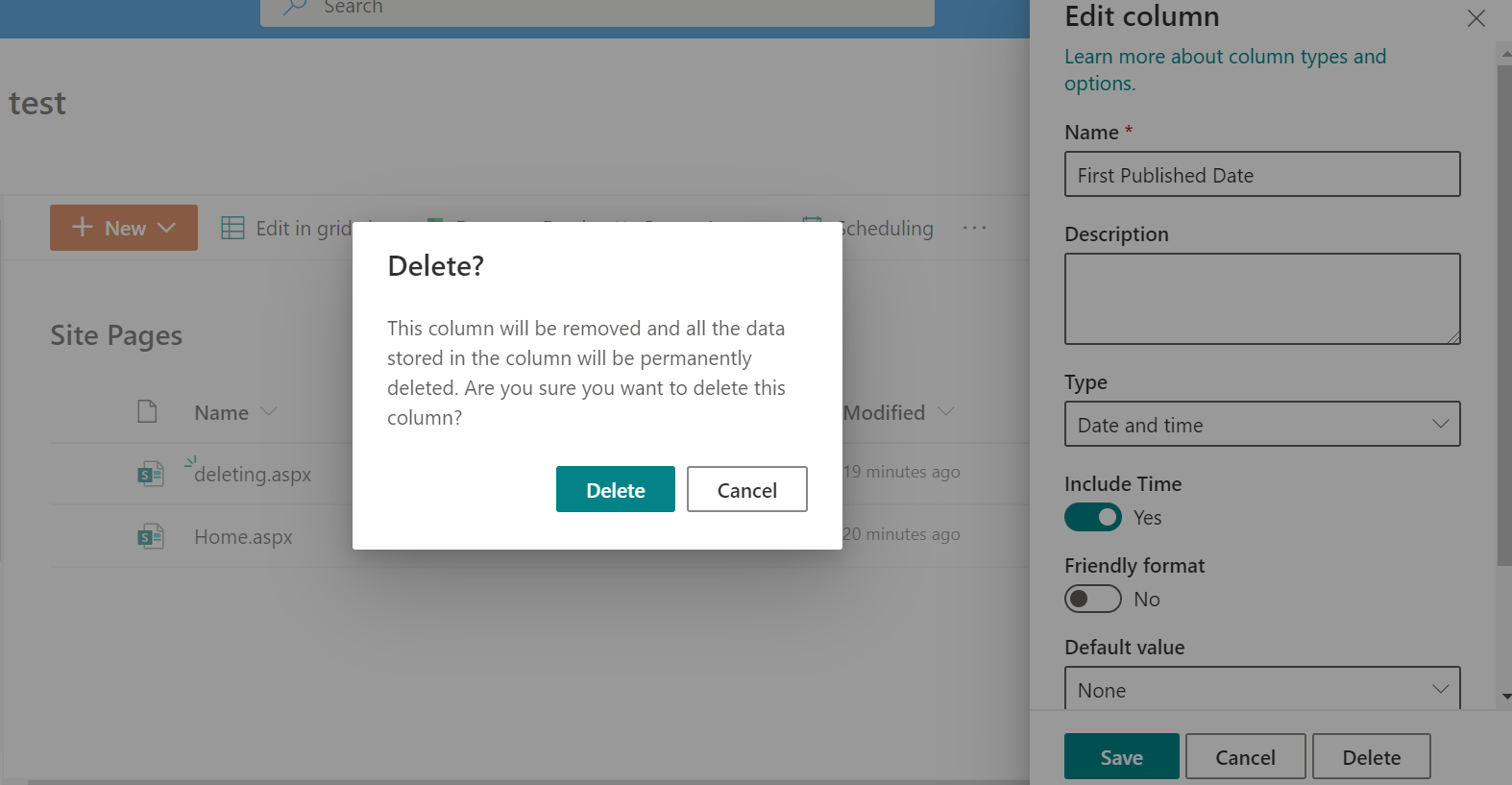Select the deleting.aspx SharePoint page icon
Viewport: 1512px width, 785px height.
(x=151, y=474)
